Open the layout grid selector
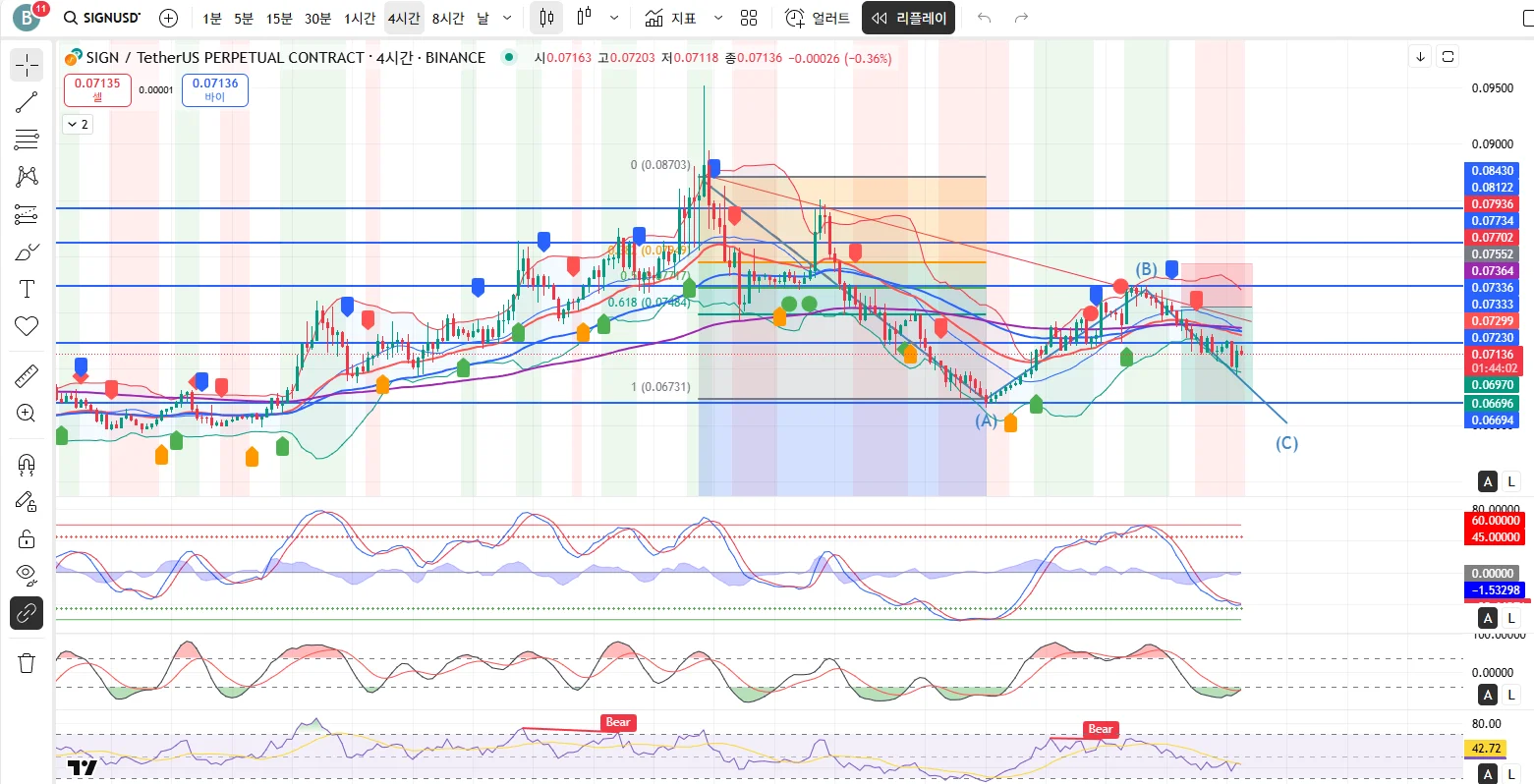 tap(749, 18)
